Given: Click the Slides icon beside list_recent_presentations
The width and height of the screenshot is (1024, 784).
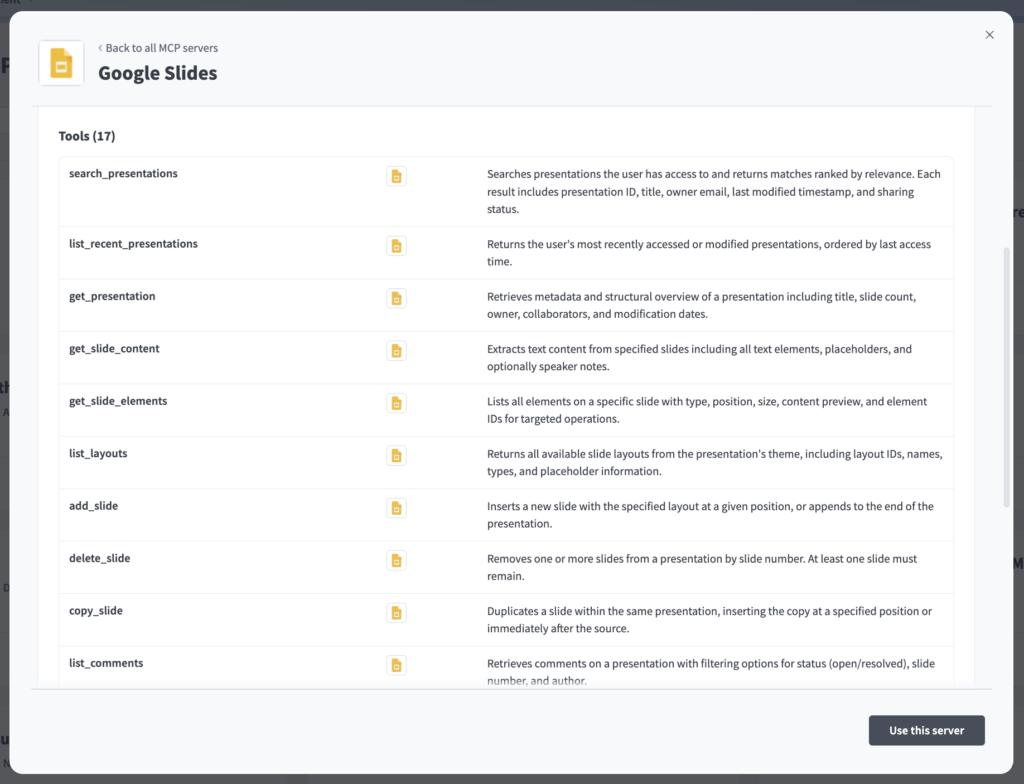Looking at the screenshot, I should pyautogui.click(x=396, y=246).
